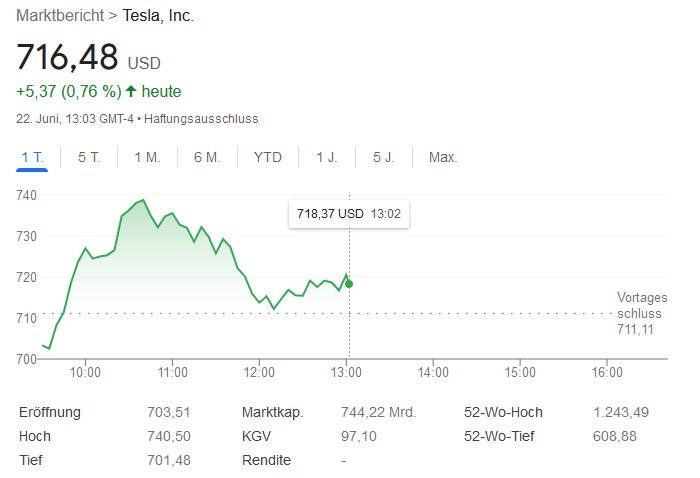Click the Vortagesschluss 711,11 label
This screenshot has width=700, height=478.
[x=641, y=313]
